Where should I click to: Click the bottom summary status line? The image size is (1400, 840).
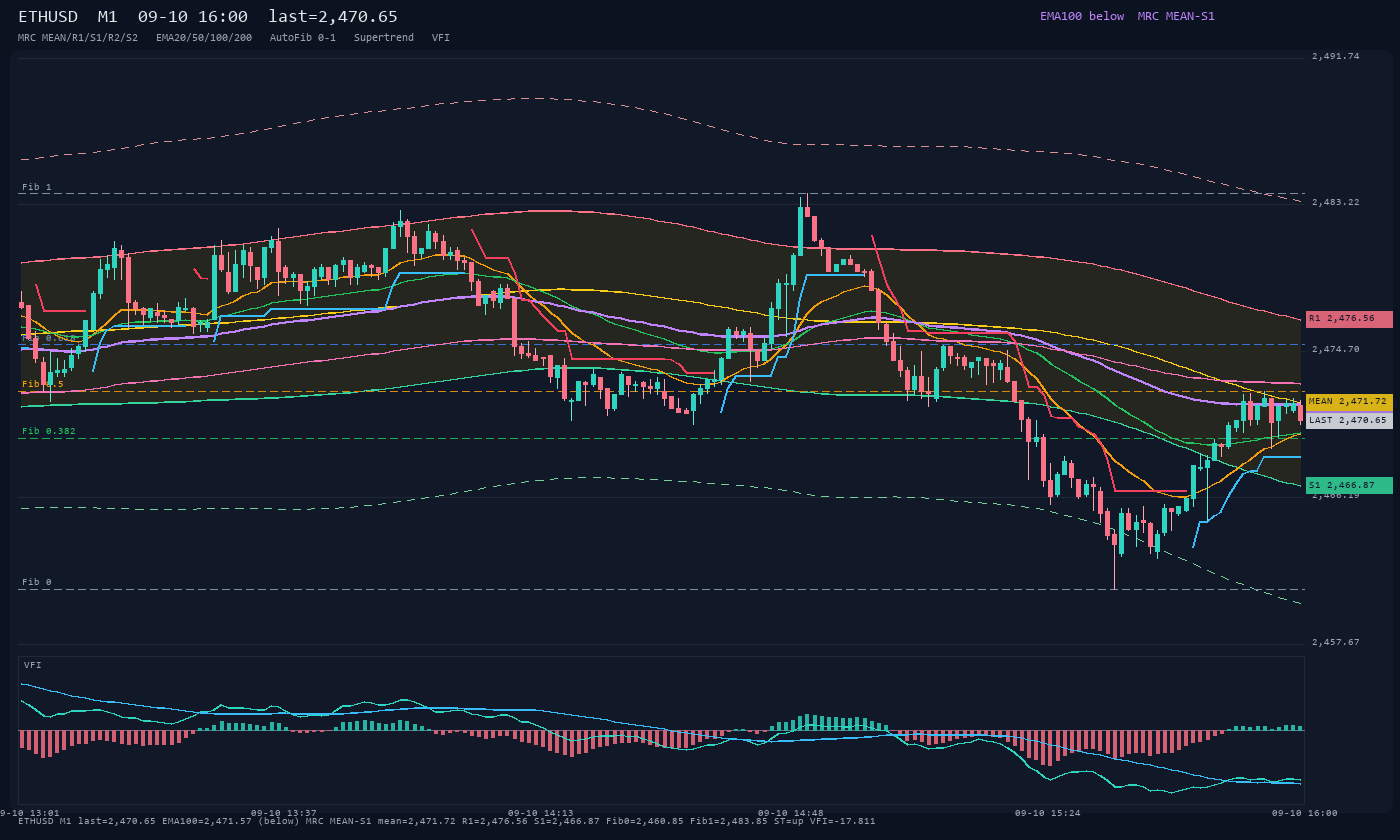pos(447,822)
